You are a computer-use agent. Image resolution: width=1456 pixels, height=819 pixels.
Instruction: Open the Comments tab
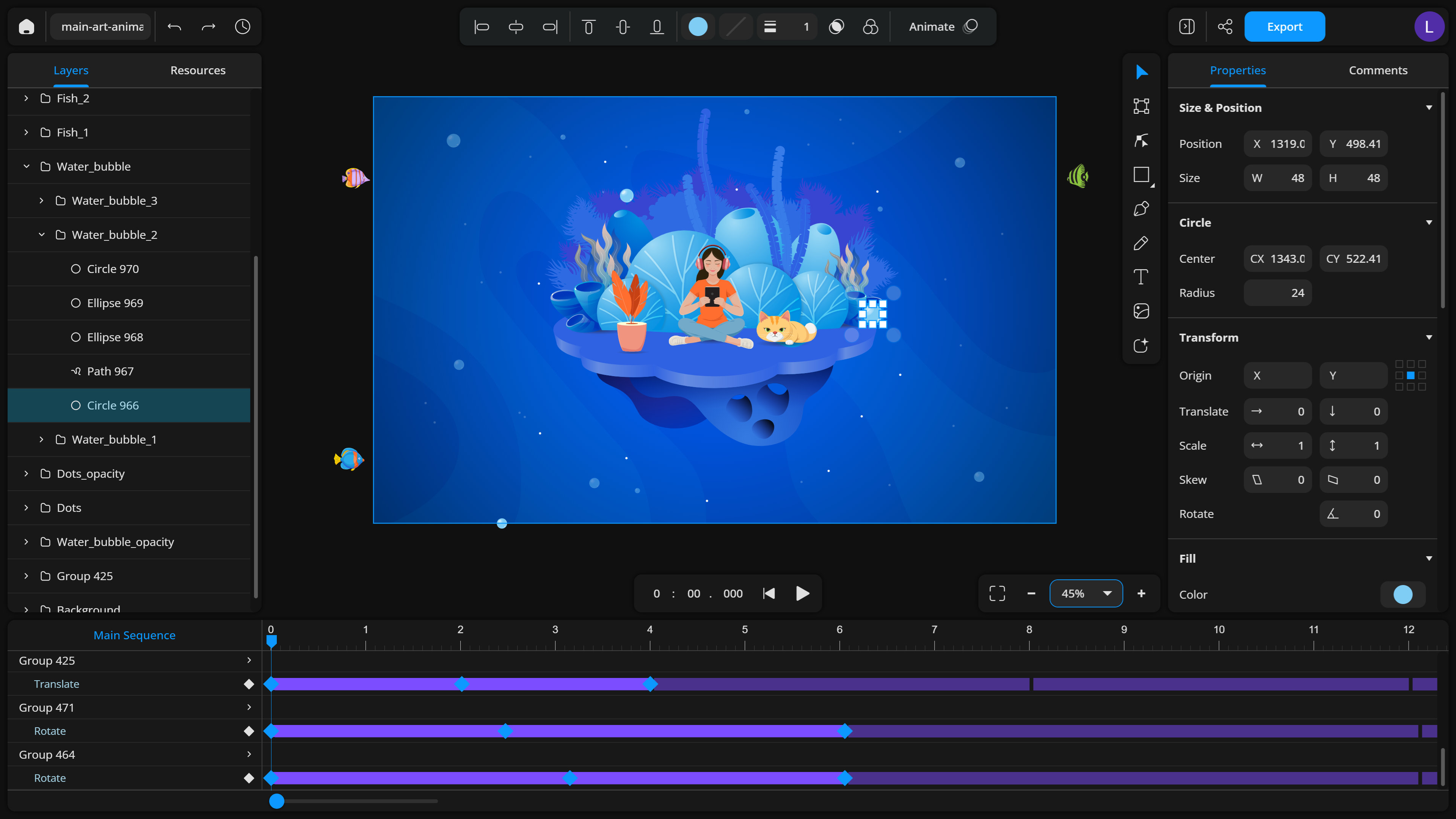pyautogui.click(x=1378, y=70)
